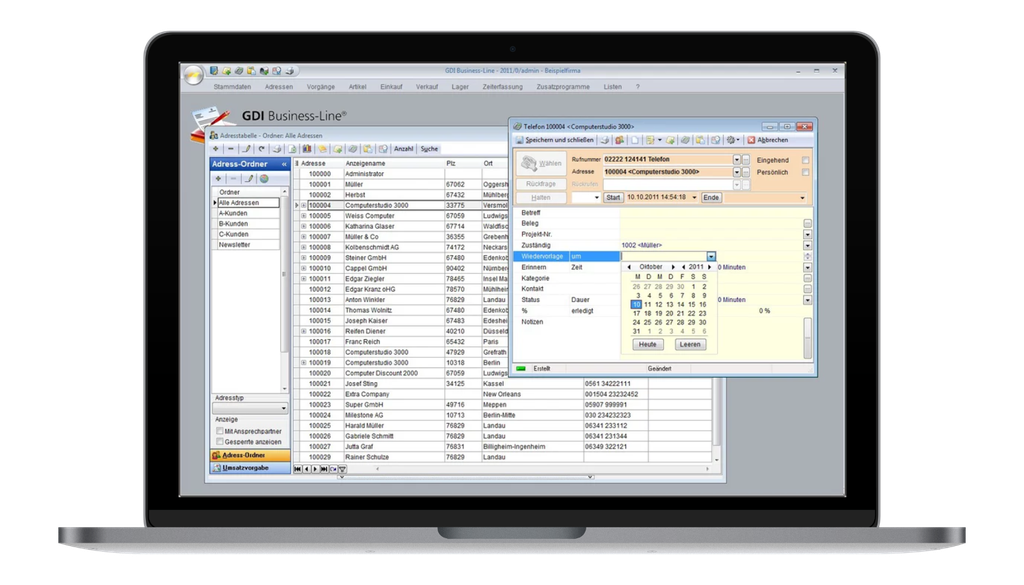The image size is (1024, 585).
Task: Add a folder with the plus icon under Adress-Ordner
Action: (218, 178)
